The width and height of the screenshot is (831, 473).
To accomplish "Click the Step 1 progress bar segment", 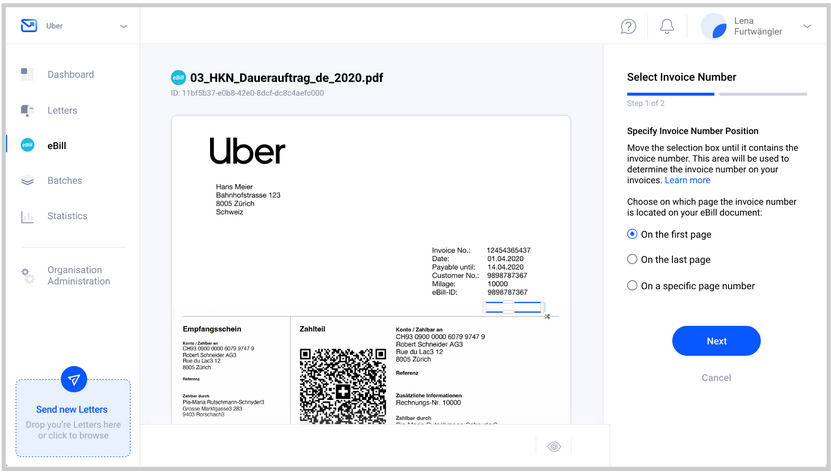I will [670, 94].
